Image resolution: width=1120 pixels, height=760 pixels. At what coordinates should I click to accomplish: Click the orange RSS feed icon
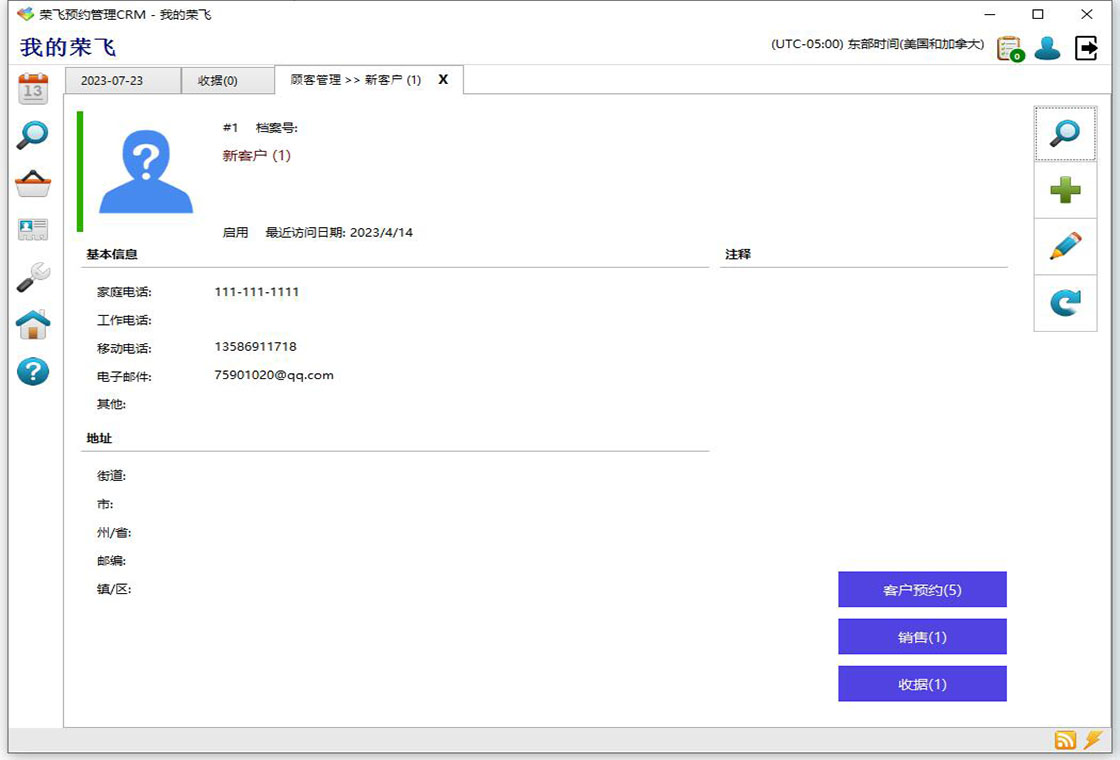coord(1065,740)
